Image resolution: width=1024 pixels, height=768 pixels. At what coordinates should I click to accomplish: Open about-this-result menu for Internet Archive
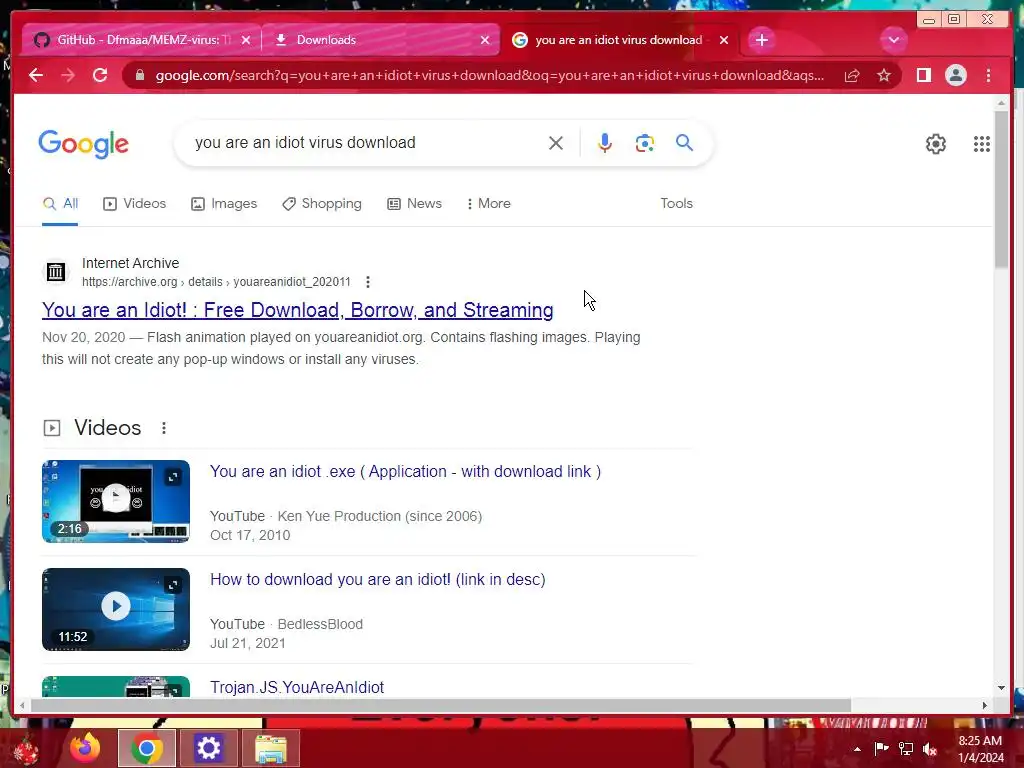[368, 282]
